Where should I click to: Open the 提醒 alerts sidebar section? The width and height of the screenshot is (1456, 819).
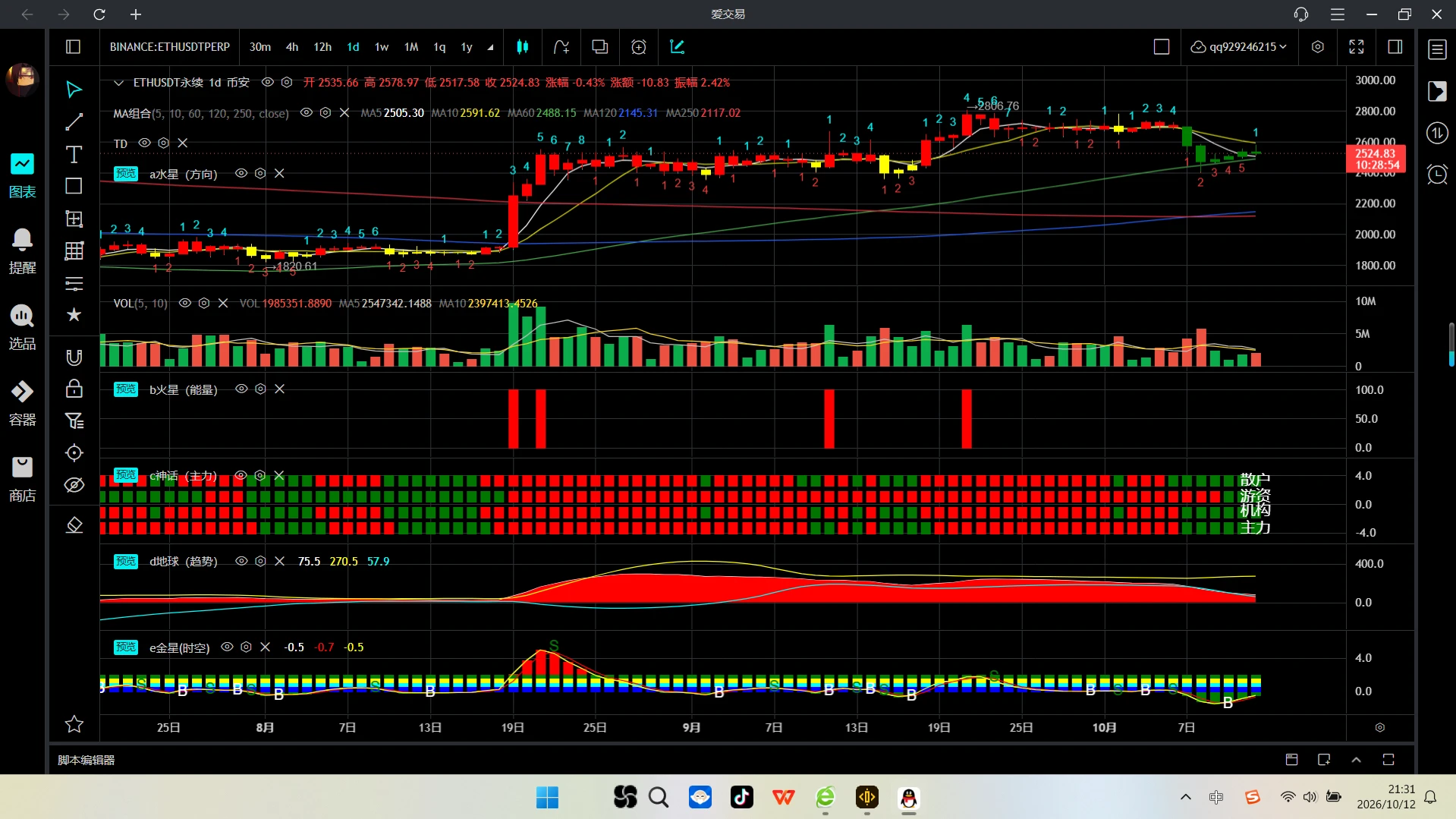(22, 251)
